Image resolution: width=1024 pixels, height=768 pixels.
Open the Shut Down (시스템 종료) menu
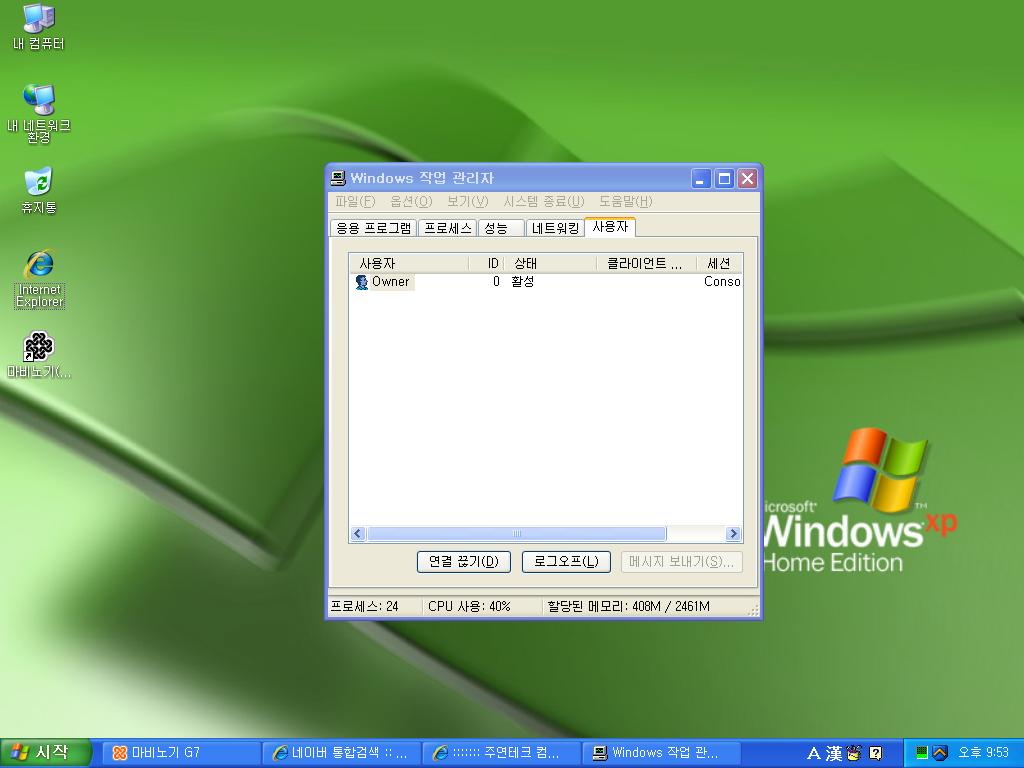[543, 201]
